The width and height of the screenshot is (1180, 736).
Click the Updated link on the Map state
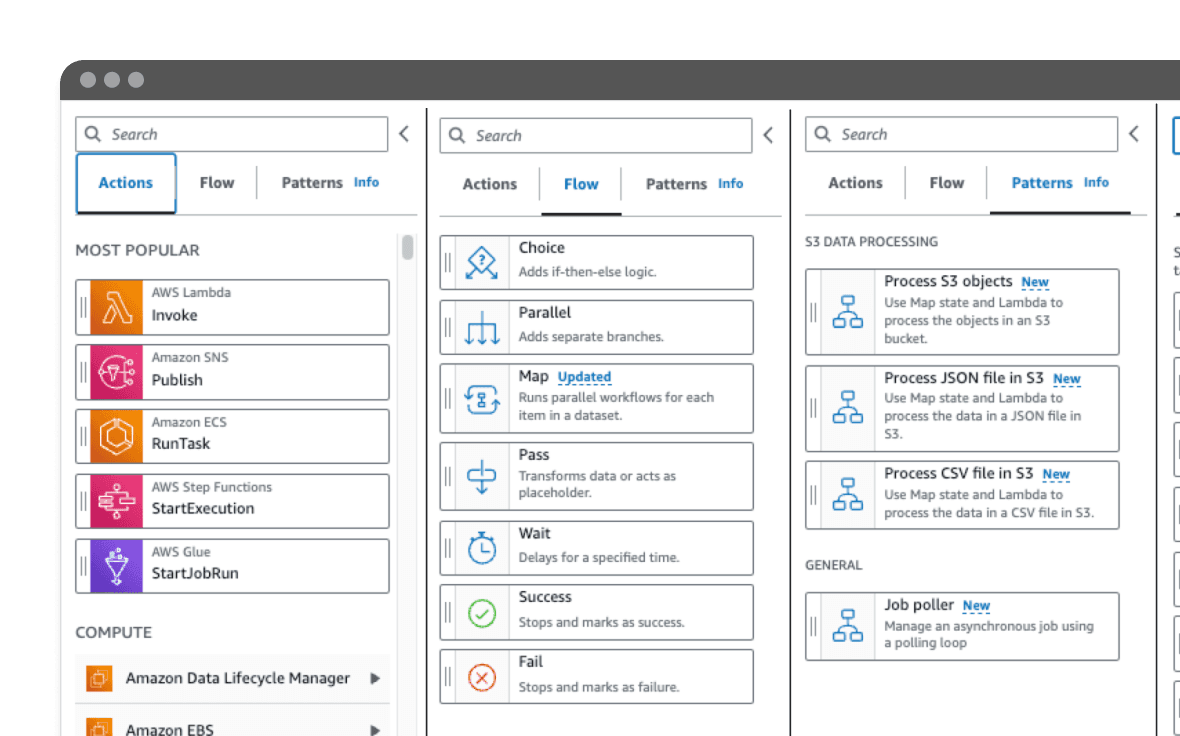(x=584, y=377)
